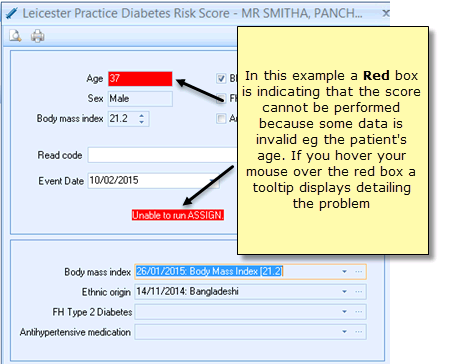Open Body mass index ellipsis browse button
The height and width of the screenshot is (364, 452).
[x=359, y=272]
